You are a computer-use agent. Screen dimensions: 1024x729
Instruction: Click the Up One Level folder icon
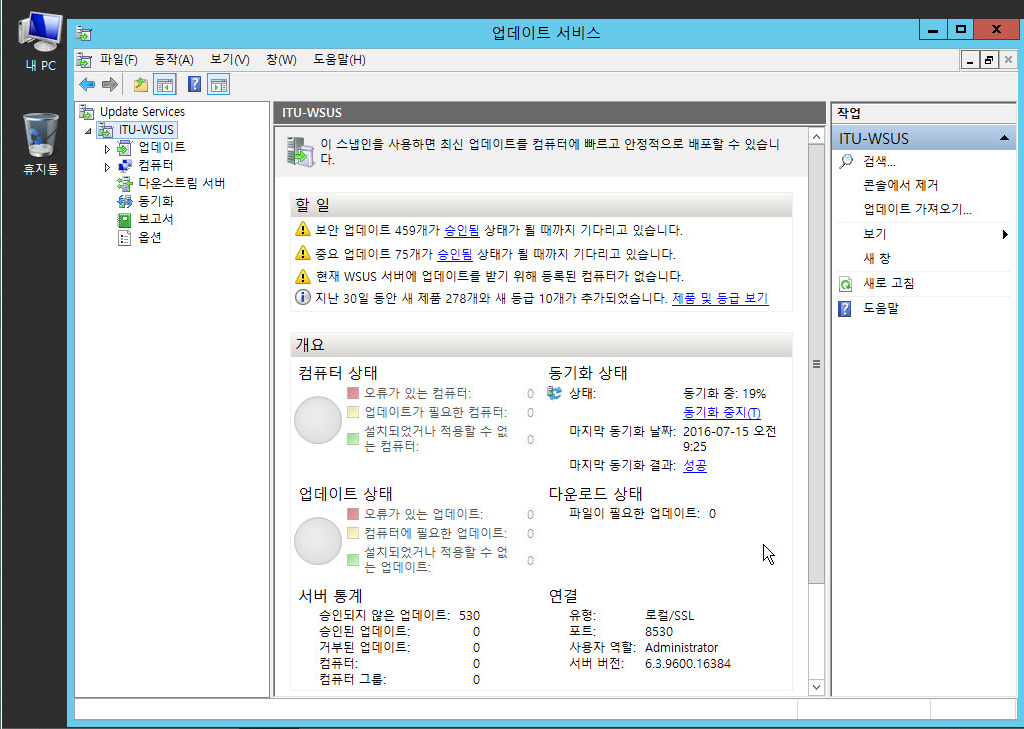click(x=141, y=85)
